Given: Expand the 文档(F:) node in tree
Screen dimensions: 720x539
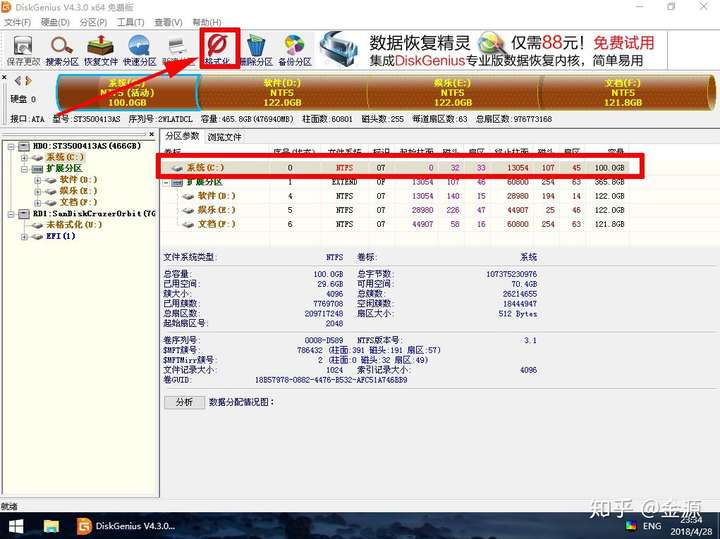Looking at the screenshot, I should click(38, 202).
